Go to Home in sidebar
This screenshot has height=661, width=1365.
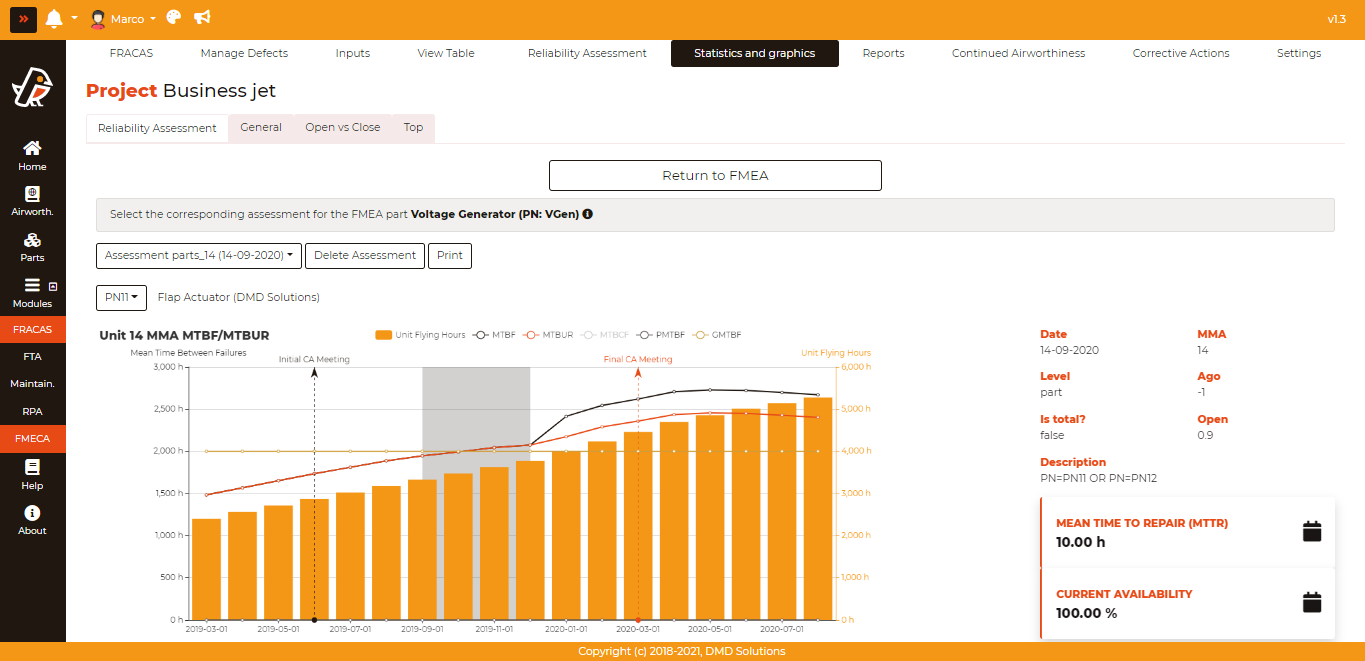coord(32,155)
